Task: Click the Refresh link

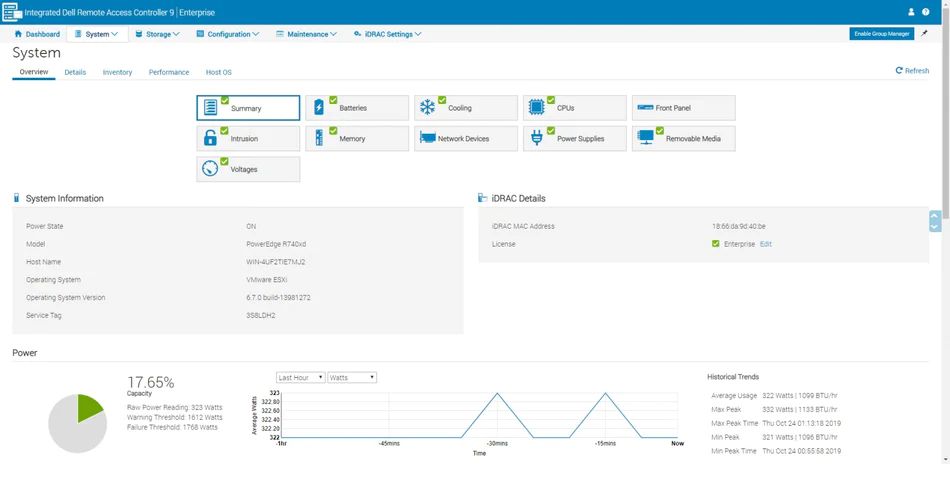Action: coord(912,71)
